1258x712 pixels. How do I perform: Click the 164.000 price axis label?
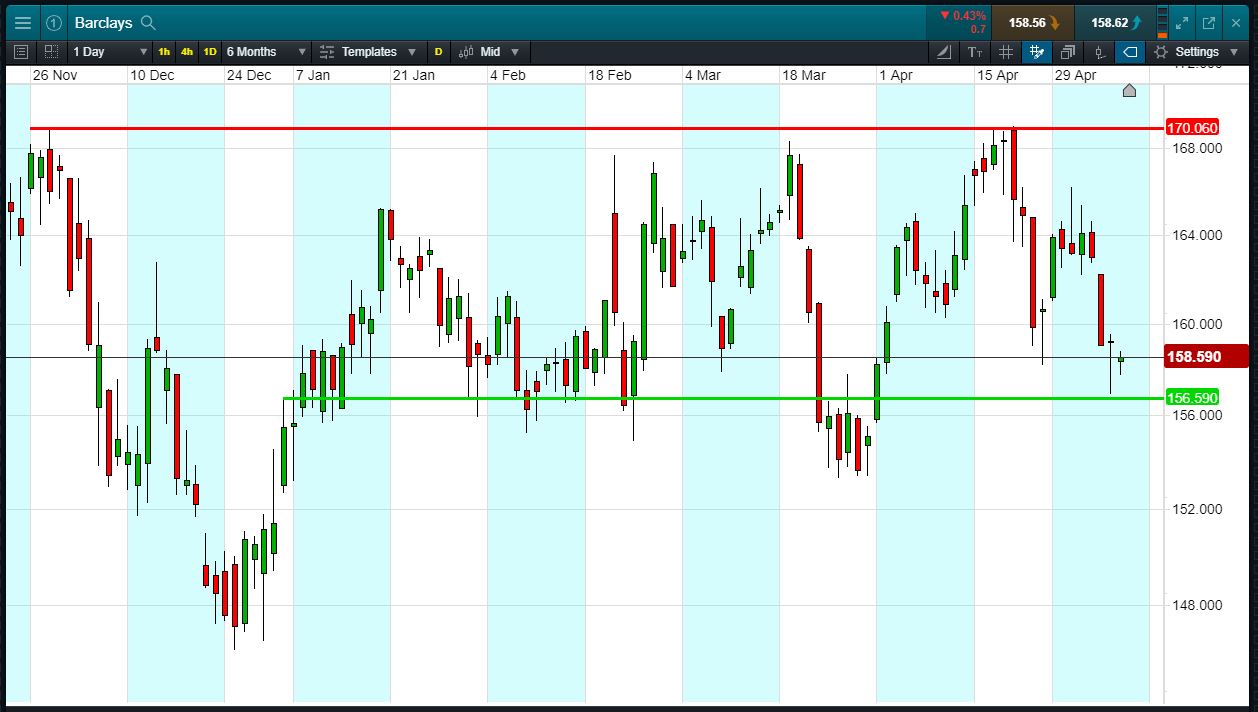click(1196, 236)
